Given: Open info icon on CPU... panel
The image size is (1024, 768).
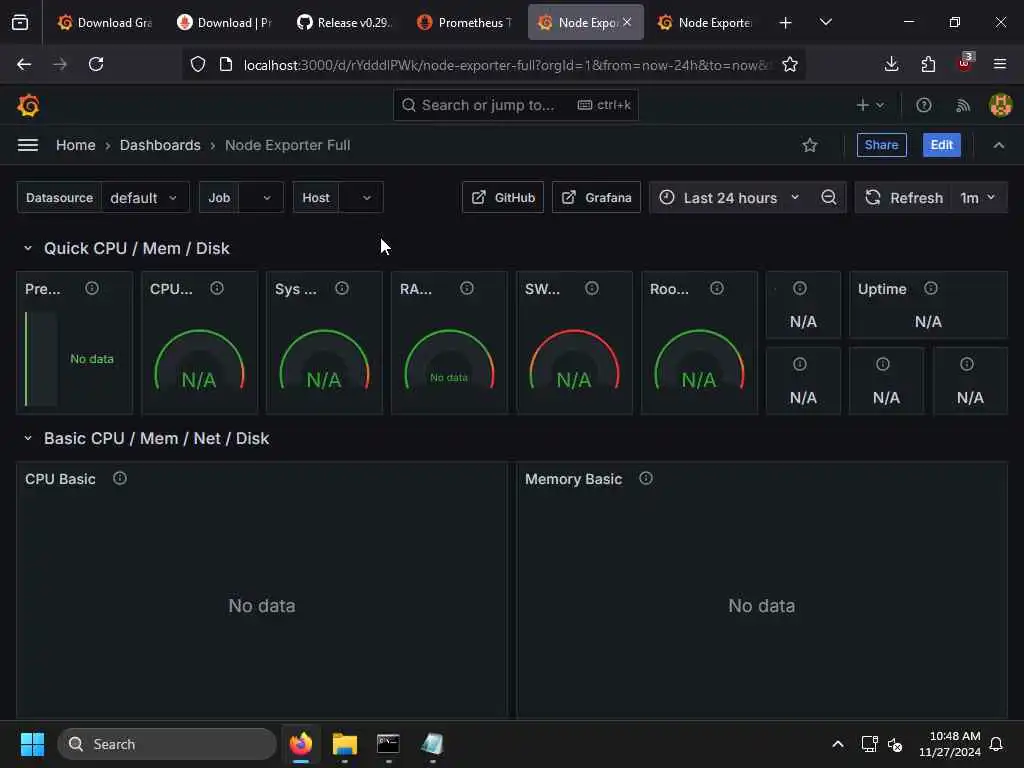Looking at the screenshot, I should pos(217,288).
